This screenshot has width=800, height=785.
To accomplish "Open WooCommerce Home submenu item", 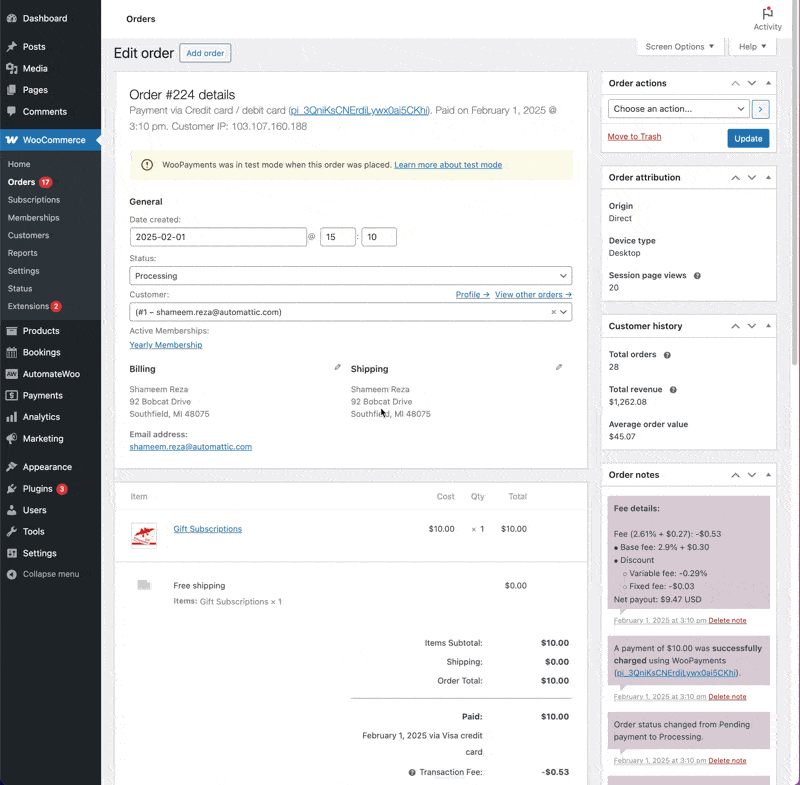I will (19, 164).
